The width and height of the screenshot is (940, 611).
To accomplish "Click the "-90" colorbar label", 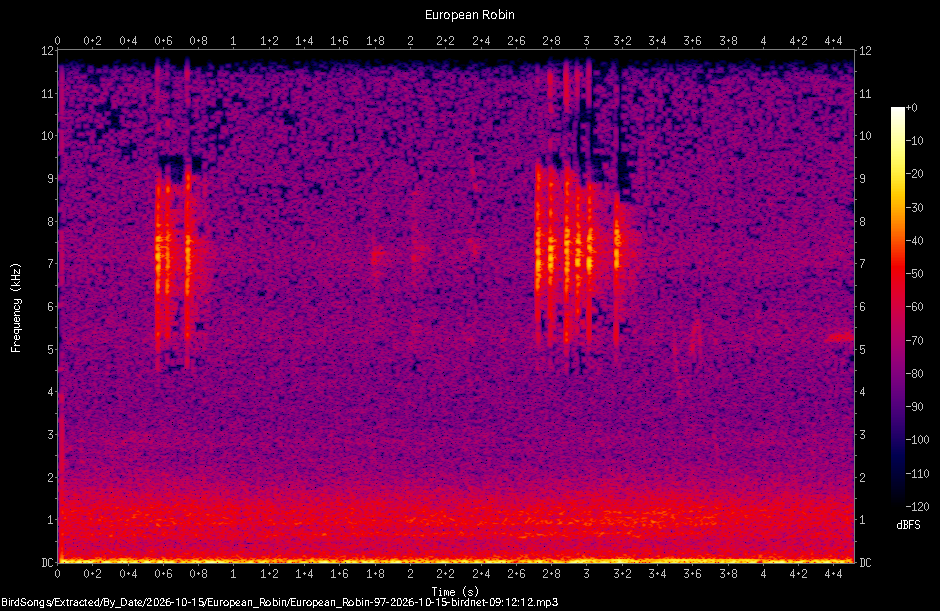I will tap(914, 407).
